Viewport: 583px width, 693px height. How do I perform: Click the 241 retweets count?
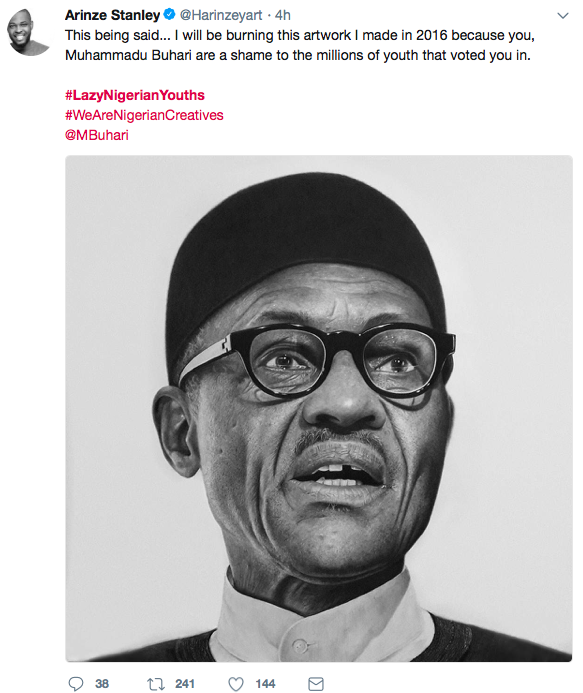pyautogui.click(x=185, y=684)
